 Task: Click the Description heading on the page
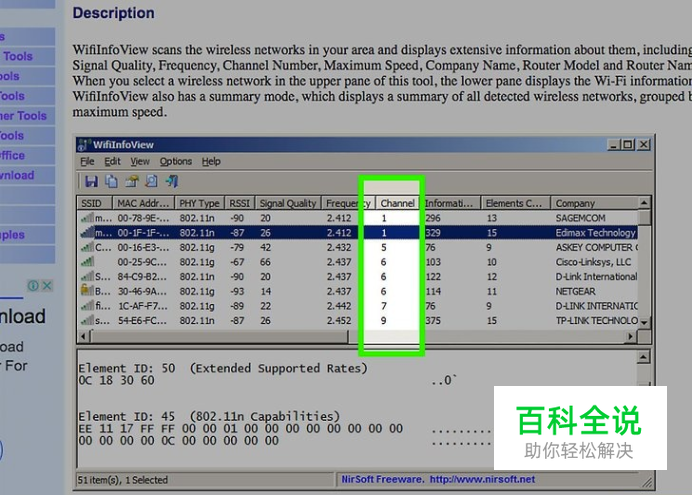pyautogui.click(x=113, y=13)
